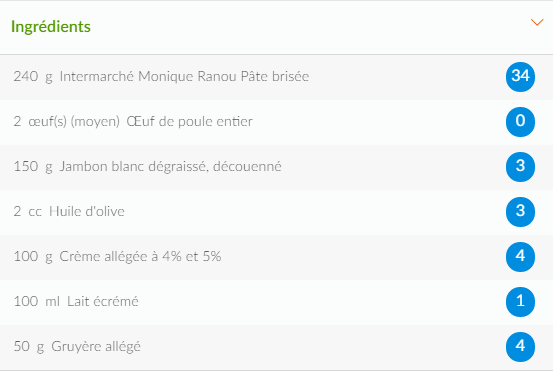Image resolution: width=553 pixels, height=371 pixels.
Task: Click the 150 g quantity of Jambon blanc
Action: [33, 166]
